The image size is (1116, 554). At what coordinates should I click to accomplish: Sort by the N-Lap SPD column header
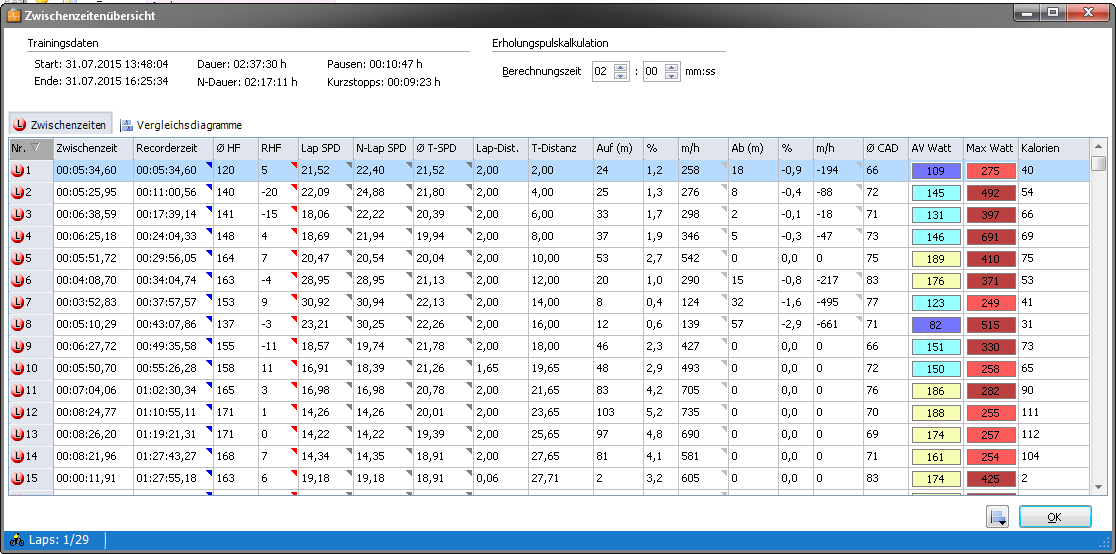(x=383, y=148)
